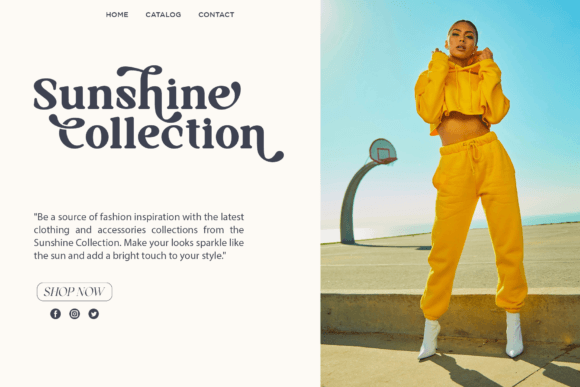Viewport: 580px width, 387px height.
Task: Open the Twitter bird icon
Action: click(x=94, y=314)
